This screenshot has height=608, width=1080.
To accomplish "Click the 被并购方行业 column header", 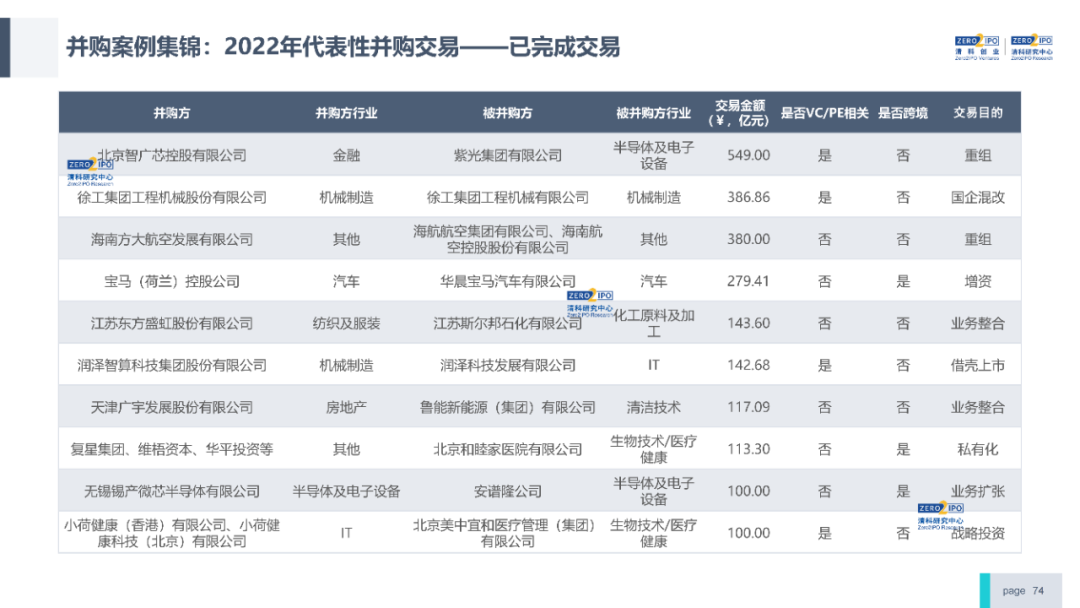I will (653, 113).
